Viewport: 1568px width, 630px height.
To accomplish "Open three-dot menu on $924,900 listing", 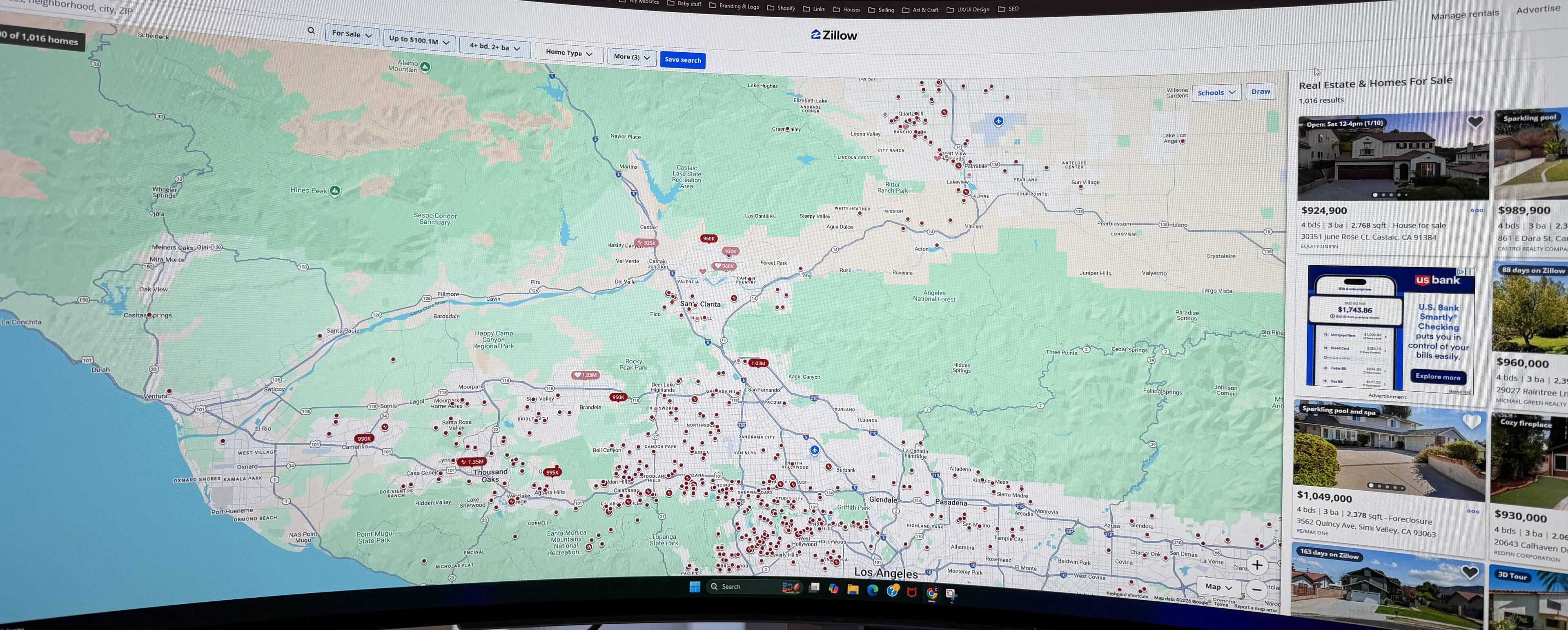I will (1477, 211).
